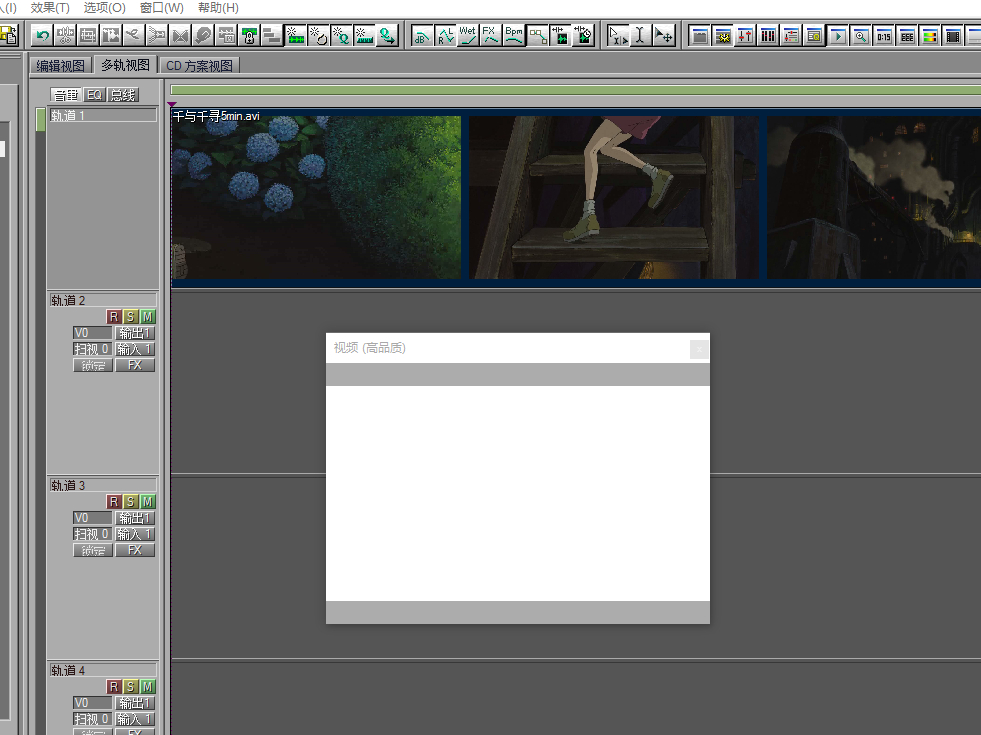The width and height of the screenshot is (981, 735).
Task: Mute track 2 with M button
Action: 147,317
